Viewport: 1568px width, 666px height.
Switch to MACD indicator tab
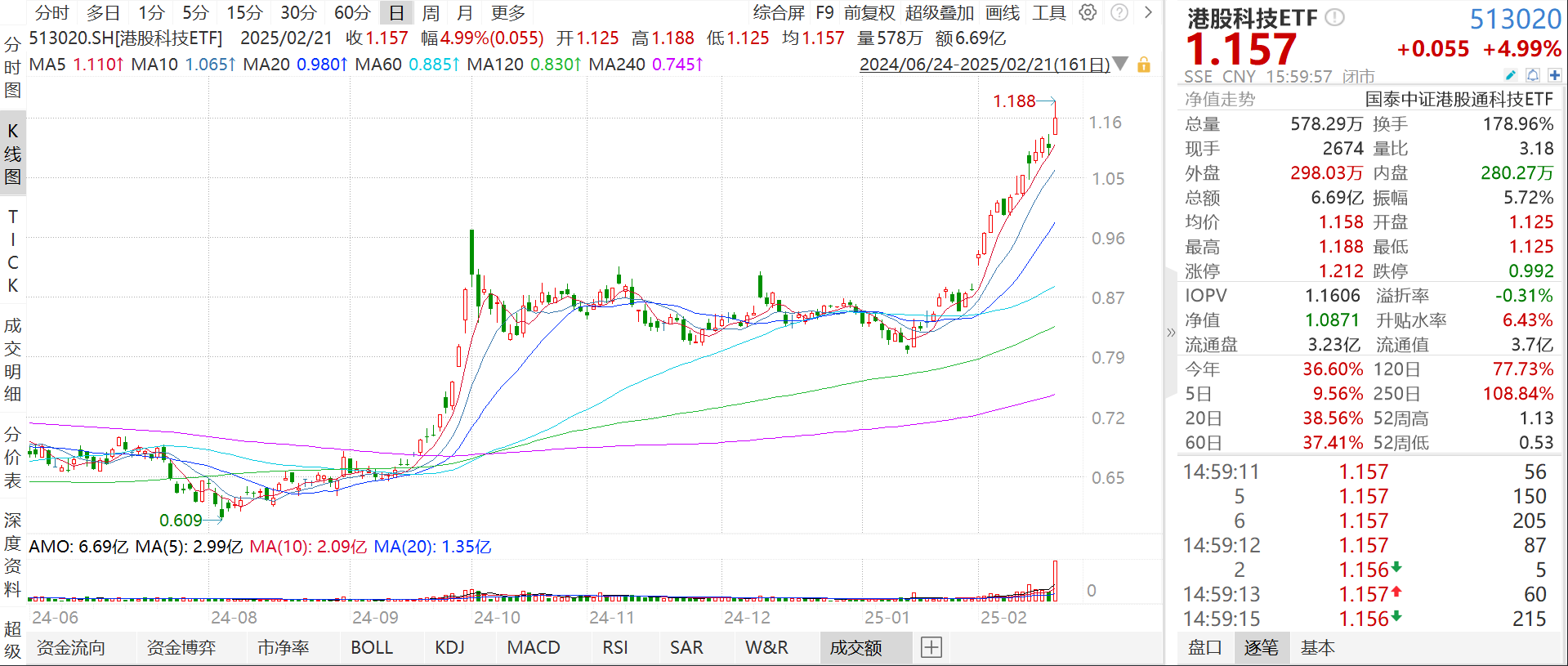click(534, 647)
